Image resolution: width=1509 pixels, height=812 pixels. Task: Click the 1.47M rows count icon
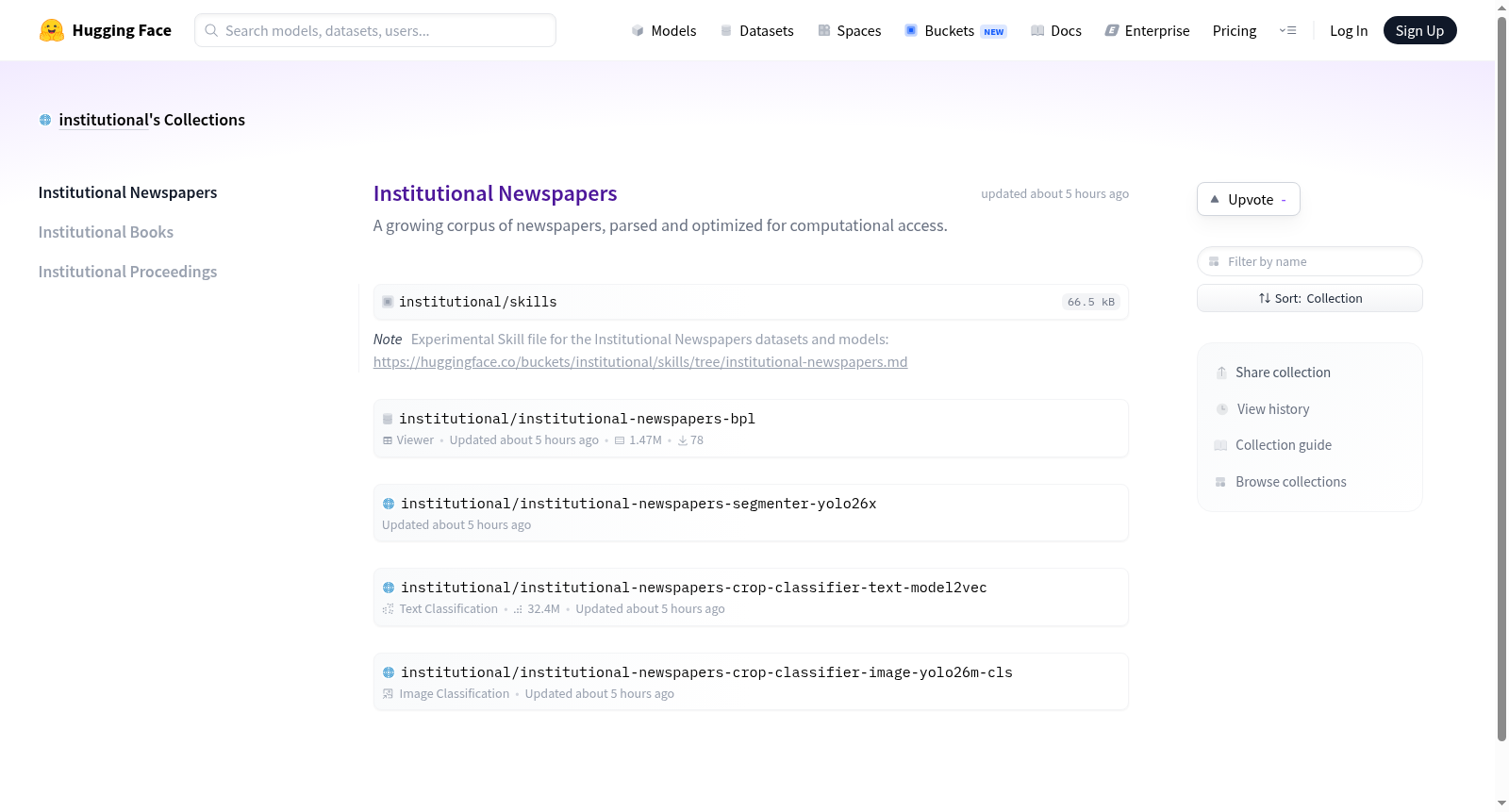click(620, 440)
